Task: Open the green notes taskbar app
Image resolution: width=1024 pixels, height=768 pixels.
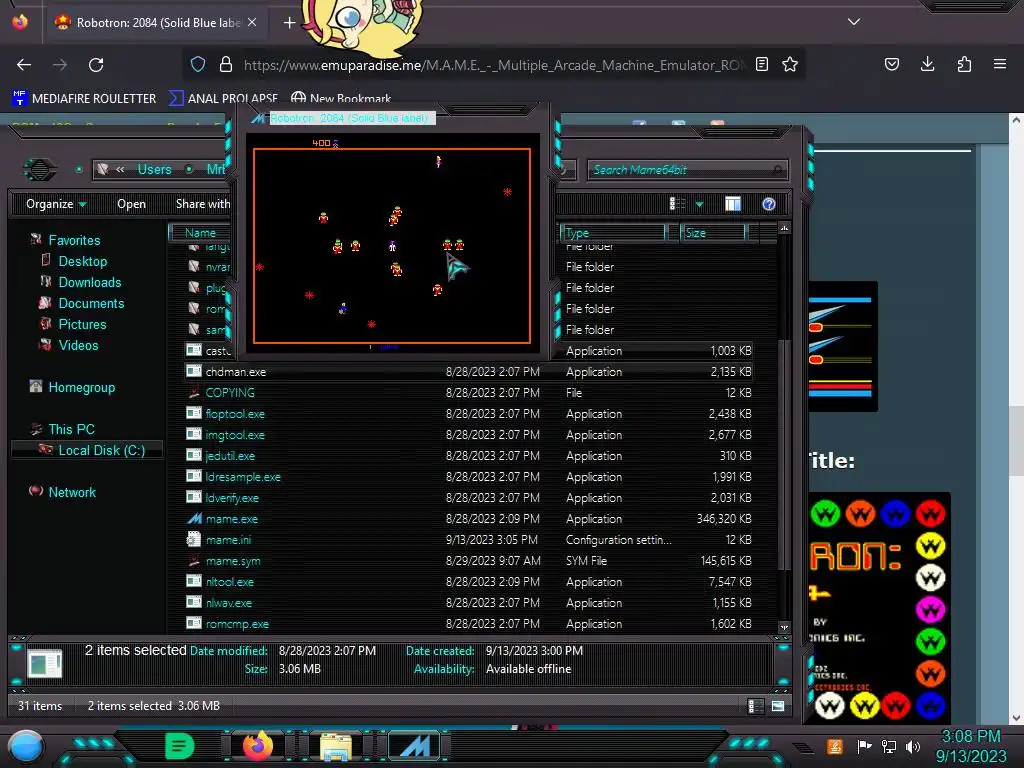Action: [180, 746]
